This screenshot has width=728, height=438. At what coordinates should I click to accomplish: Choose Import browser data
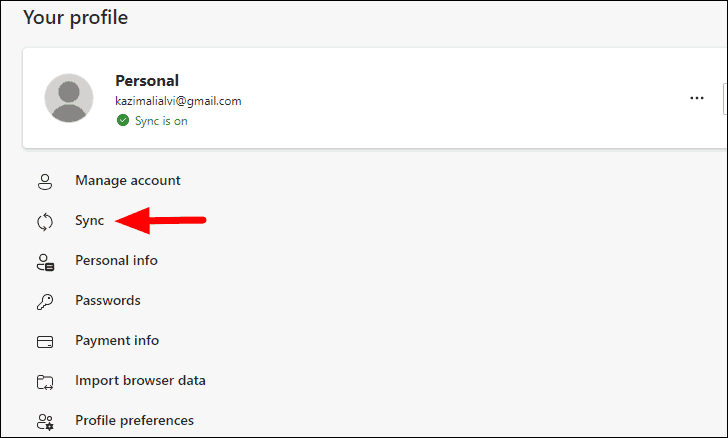point(140,380)
